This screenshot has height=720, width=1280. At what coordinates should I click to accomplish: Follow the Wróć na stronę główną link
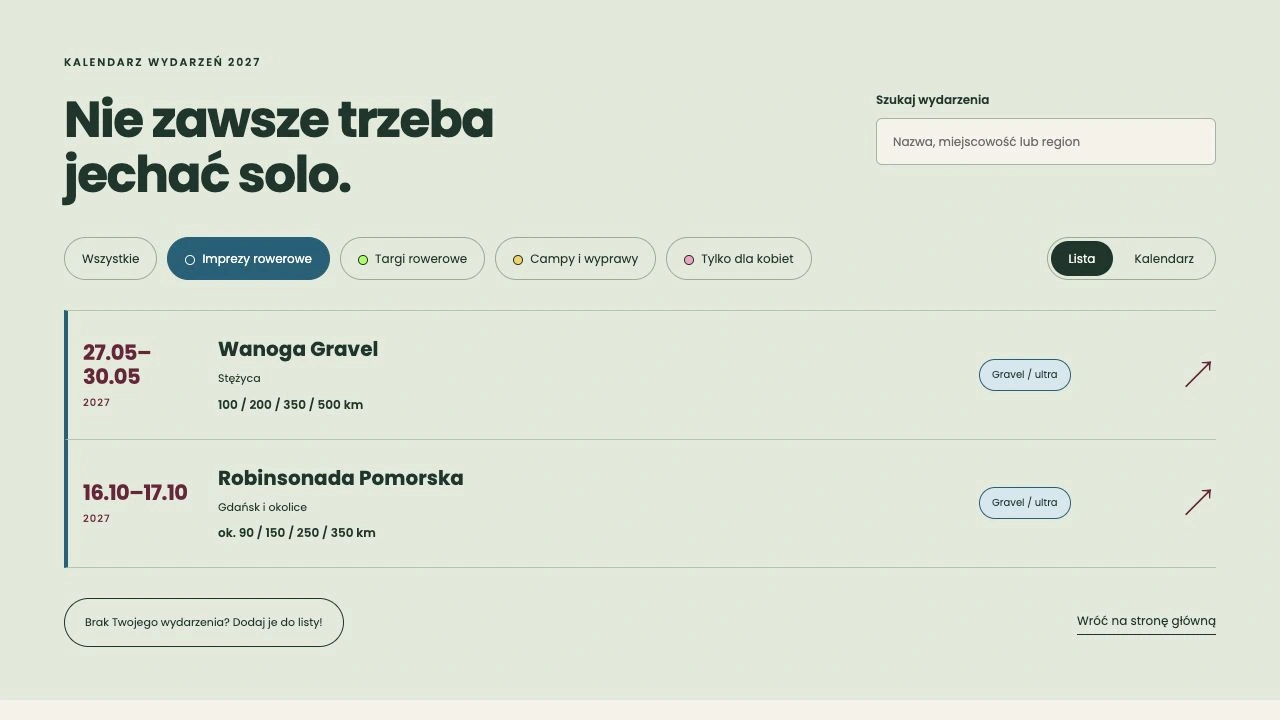1146,621
